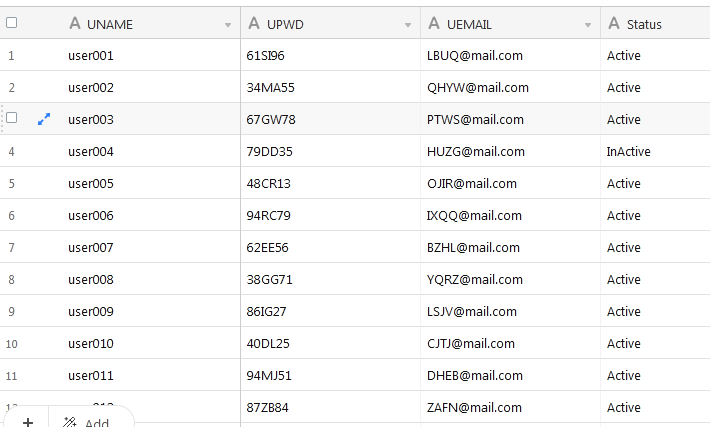Open the UPWD column dropdown arrow
Viewport: 710px width, 427px height.
(x=408, y=25)
